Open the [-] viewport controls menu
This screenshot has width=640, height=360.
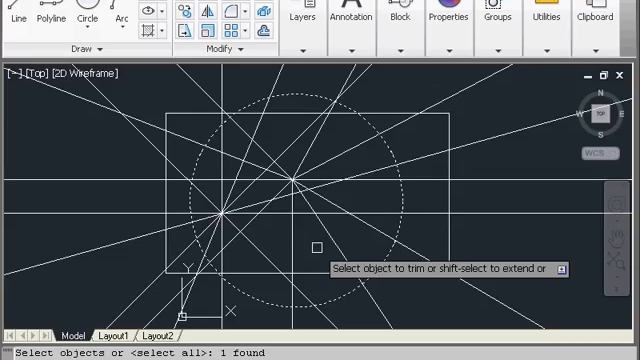15,73
